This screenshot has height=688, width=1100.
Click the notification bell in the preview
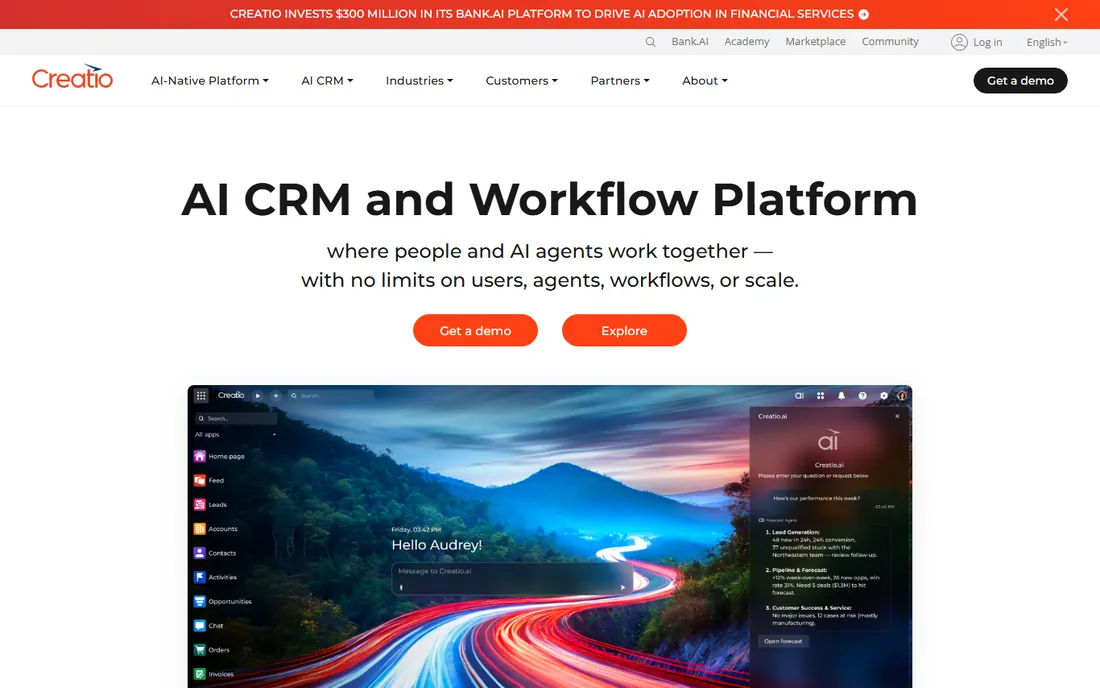[x=841, y=396]
